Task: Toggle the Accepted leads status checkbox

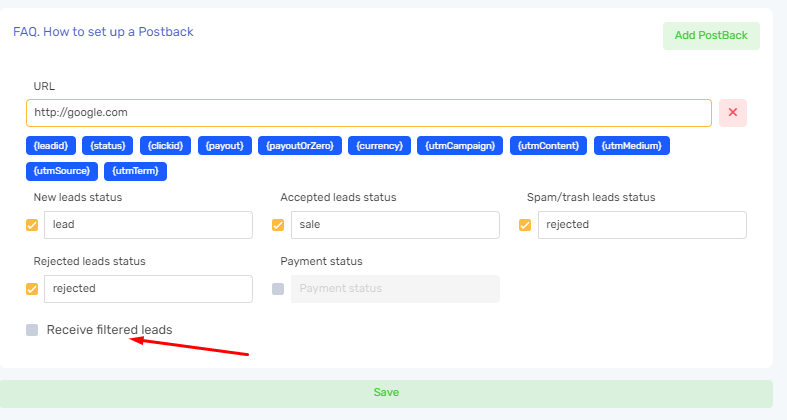Action: tap(278, 225)
